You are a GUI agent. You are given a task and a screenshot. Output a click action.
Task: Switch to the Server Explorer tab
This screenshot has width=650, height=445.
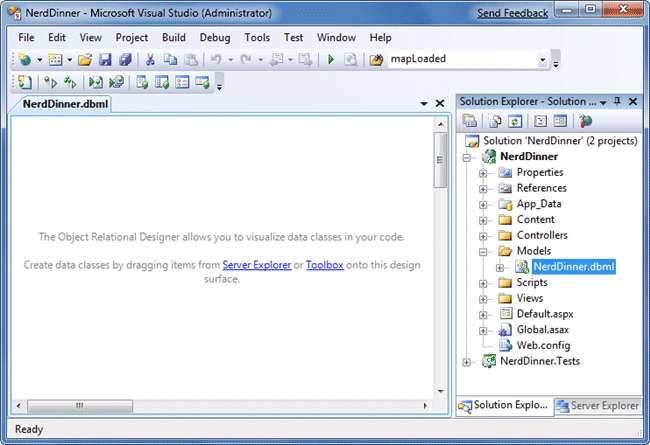pyautogui.click(x=598, y=406)
